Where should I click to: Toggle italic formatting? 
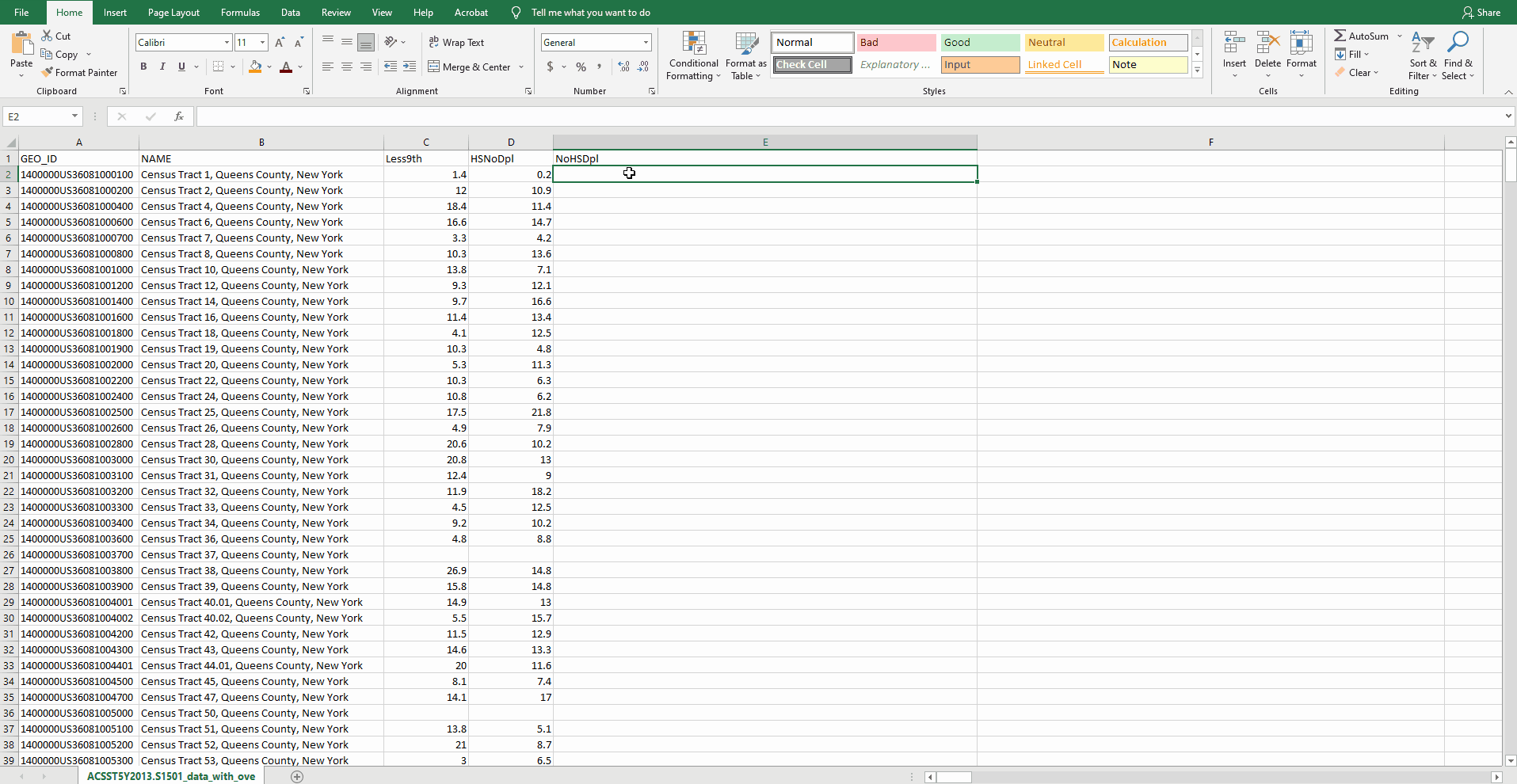tap(162, 67)
